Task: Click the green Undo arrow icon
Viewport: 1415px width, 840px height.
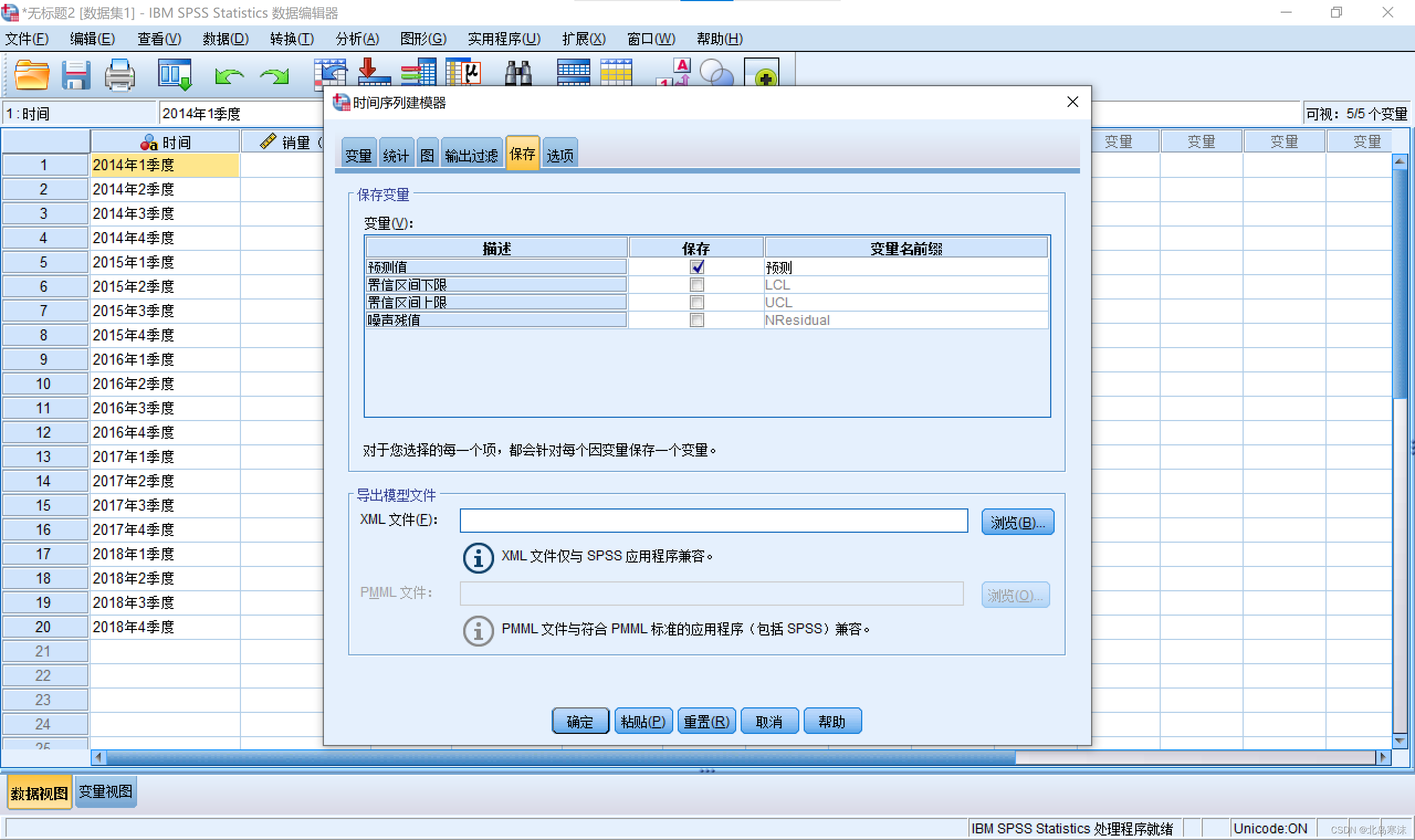Action: pyautogui.click(x=229, y=76)
